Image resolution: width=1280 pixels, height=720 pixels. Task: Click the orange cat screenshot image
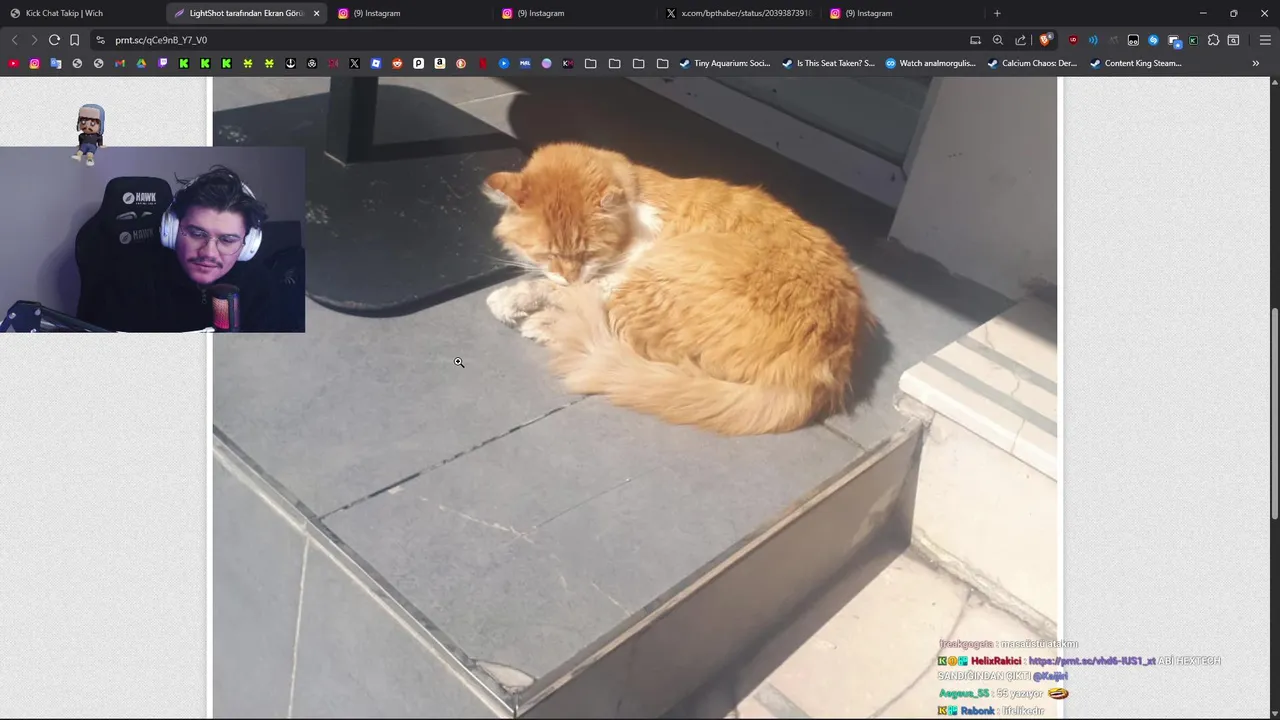(635, 398)
